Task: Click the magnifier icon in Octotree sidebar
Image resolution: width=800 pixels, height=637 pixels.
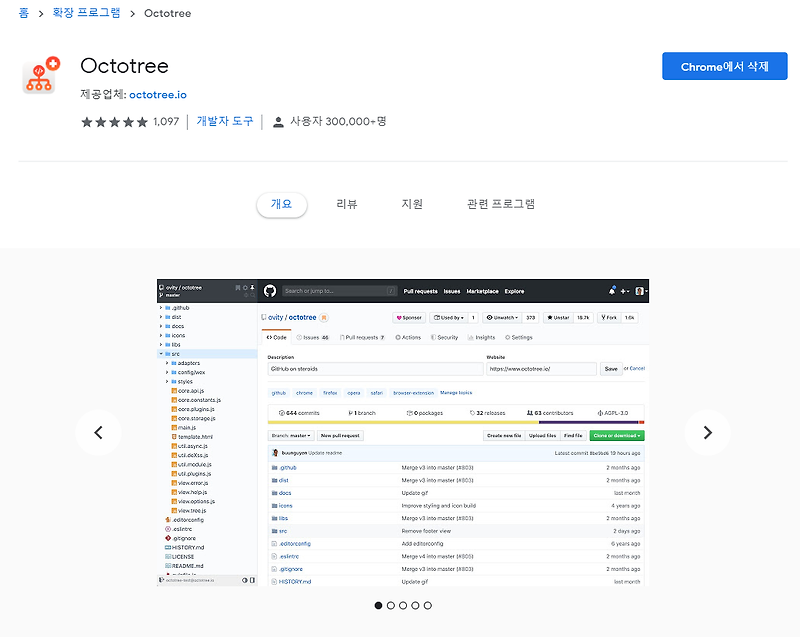Action: pos(252,295)
